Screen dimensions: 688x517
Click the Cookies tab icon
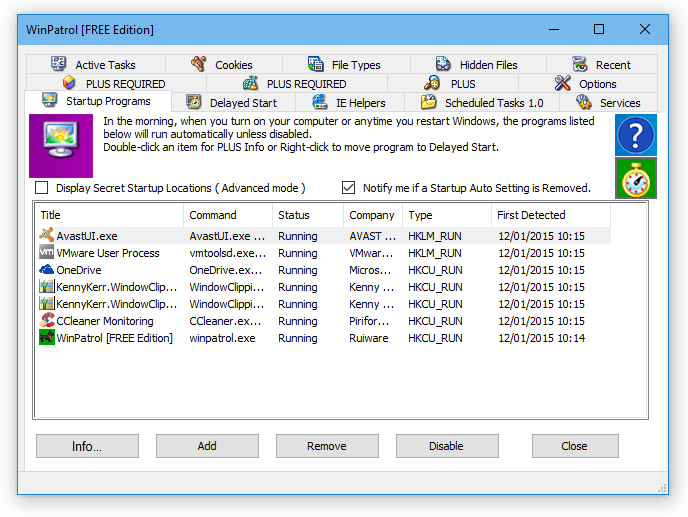(199, 64)
